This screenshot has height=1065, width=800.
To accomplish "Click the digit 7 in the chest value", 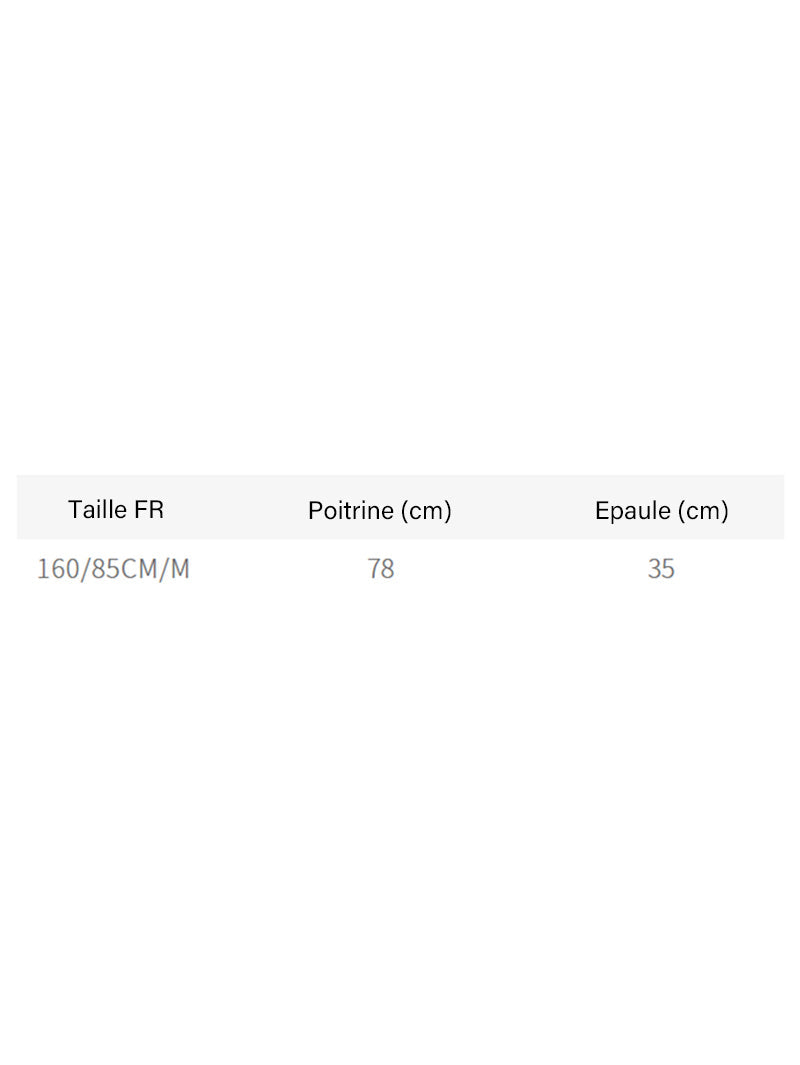I will coord(374,569).
